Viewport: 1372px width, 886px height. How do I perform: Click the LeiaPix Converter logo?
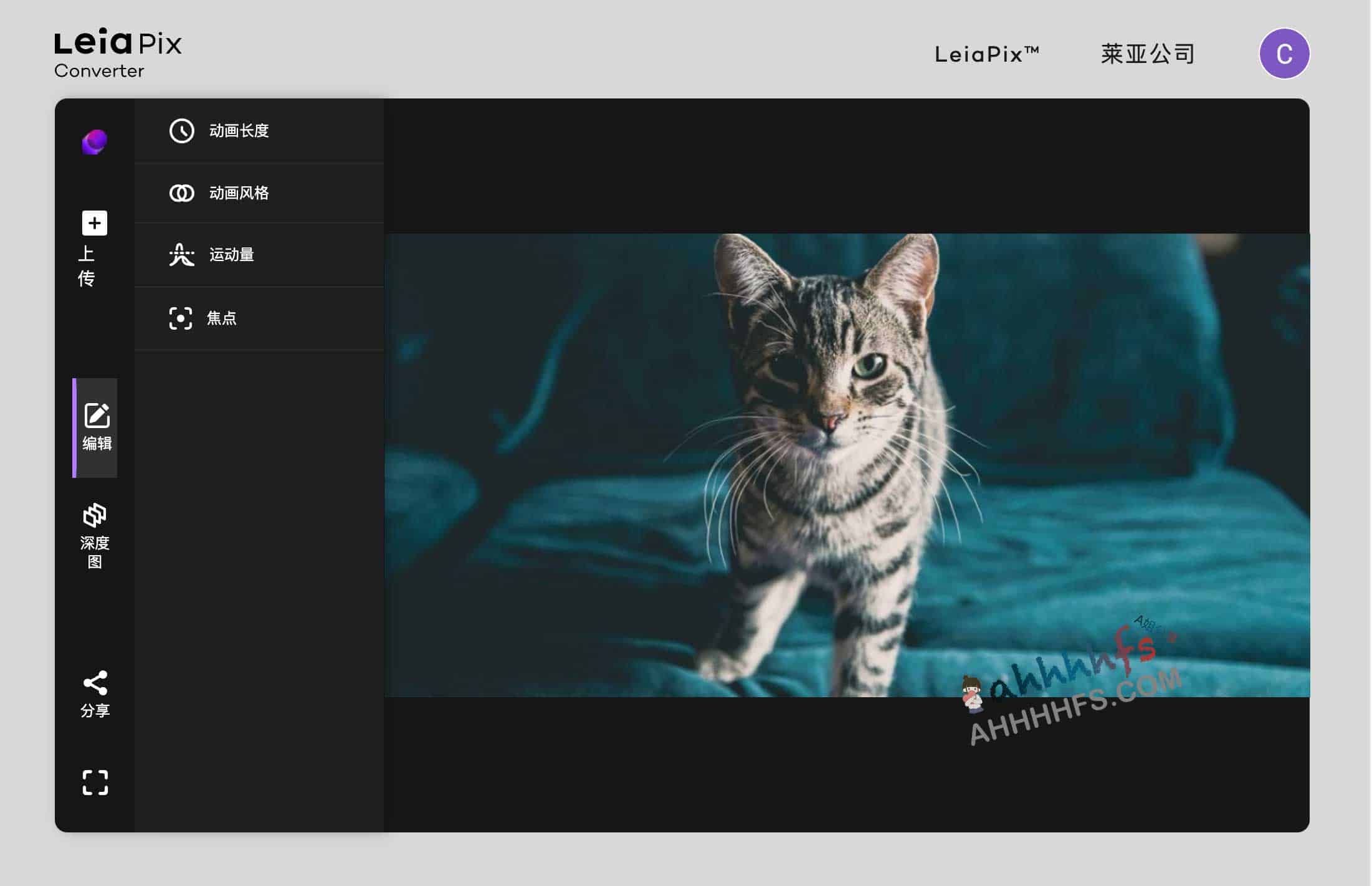(x=118, y=53)
